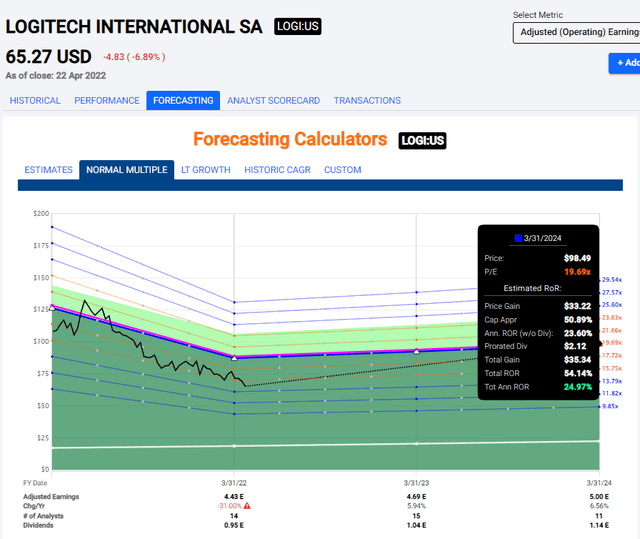The image size is (640, 539).
Task: Open the HISTORICAL tab
Action: tap(35, 100)
